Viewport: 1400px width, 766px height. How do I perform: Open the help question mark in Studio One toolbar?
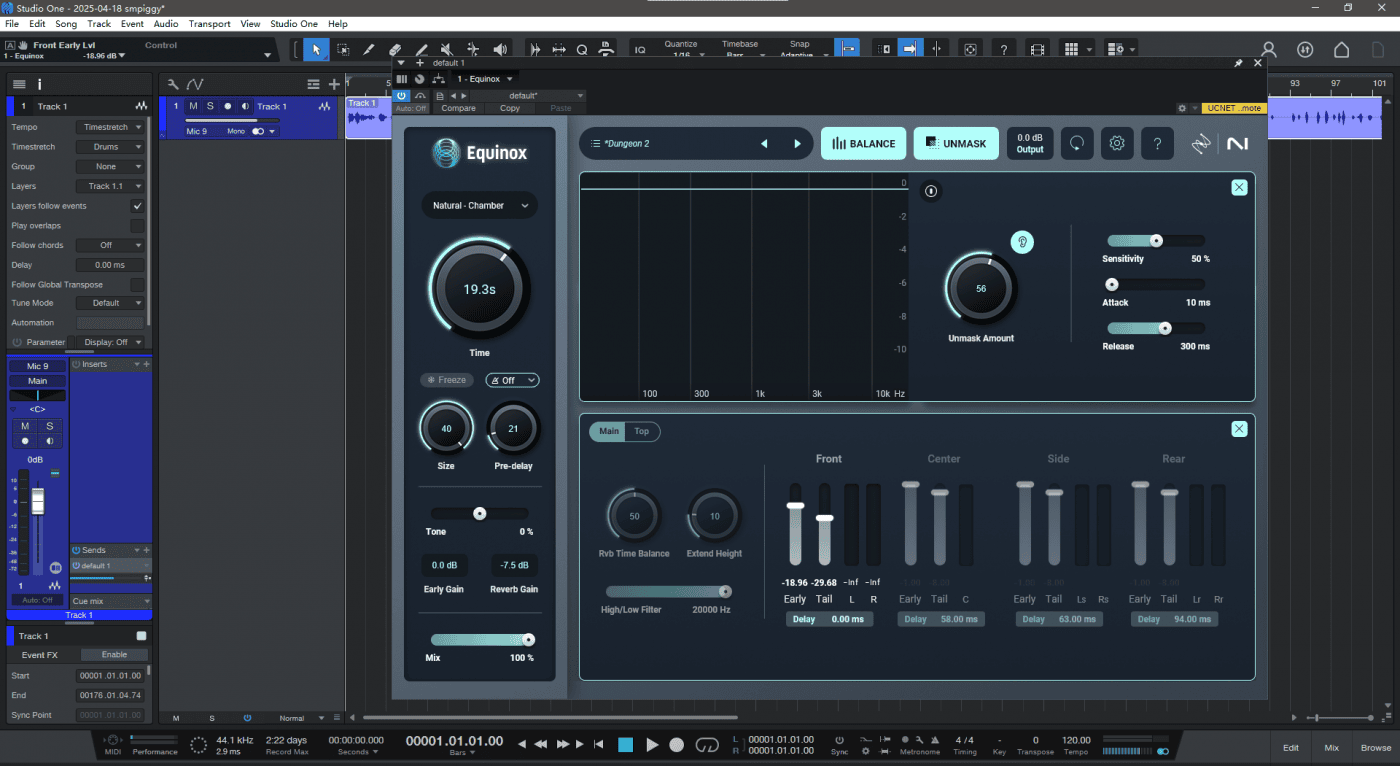click(x=1004, y=49)
